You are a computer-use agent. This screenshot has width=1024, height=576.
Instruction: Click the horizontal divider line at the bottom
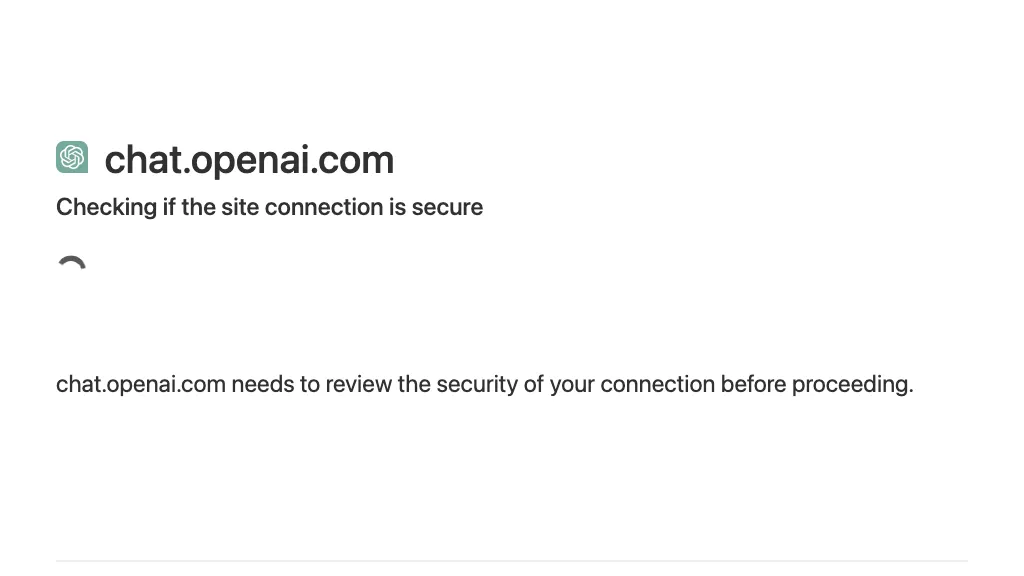(x=512, y=560)
